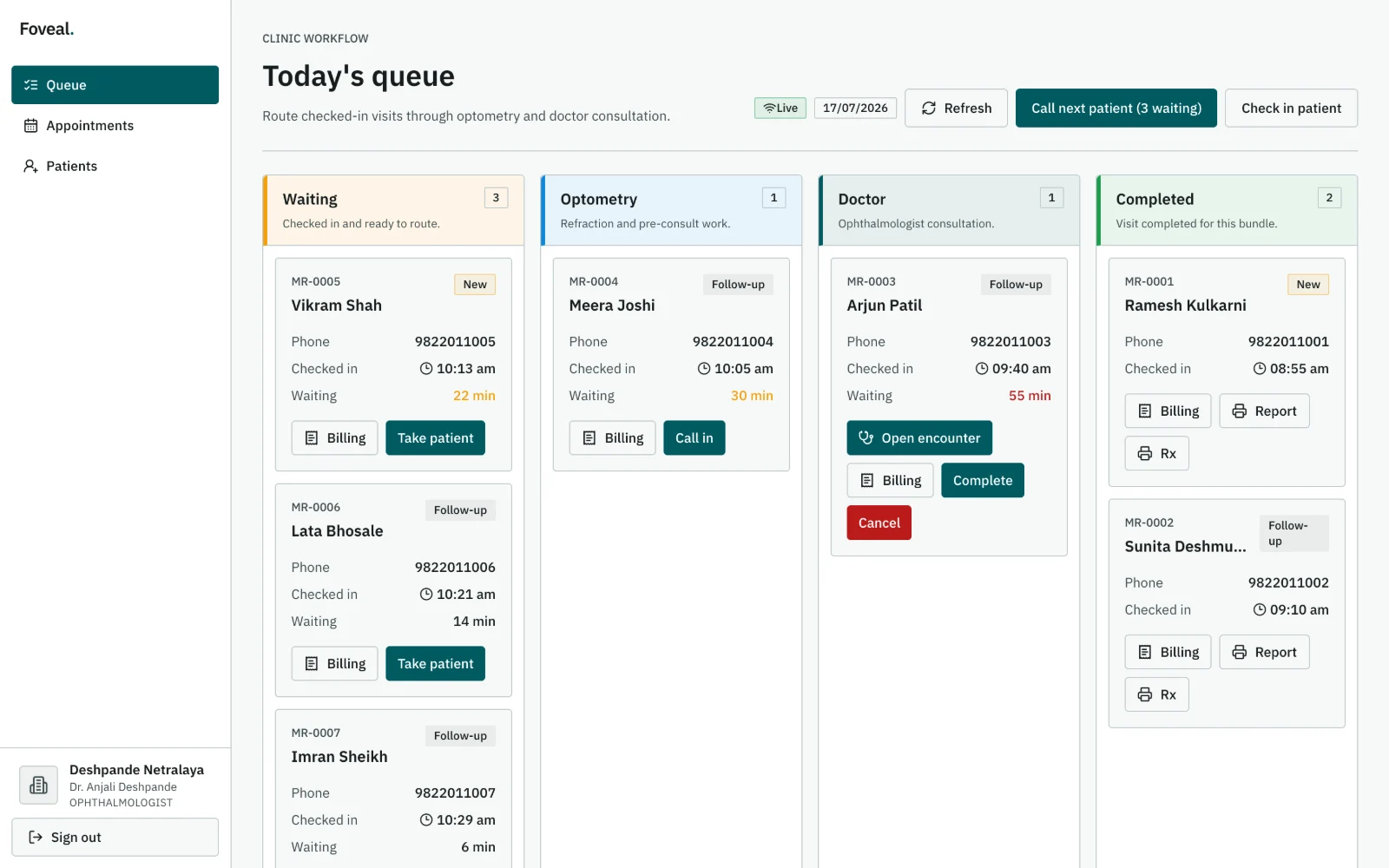Screen dimensions: 1389x868
Task: Click billing icon on MR-0002 card
Action: click(1145, 653)
